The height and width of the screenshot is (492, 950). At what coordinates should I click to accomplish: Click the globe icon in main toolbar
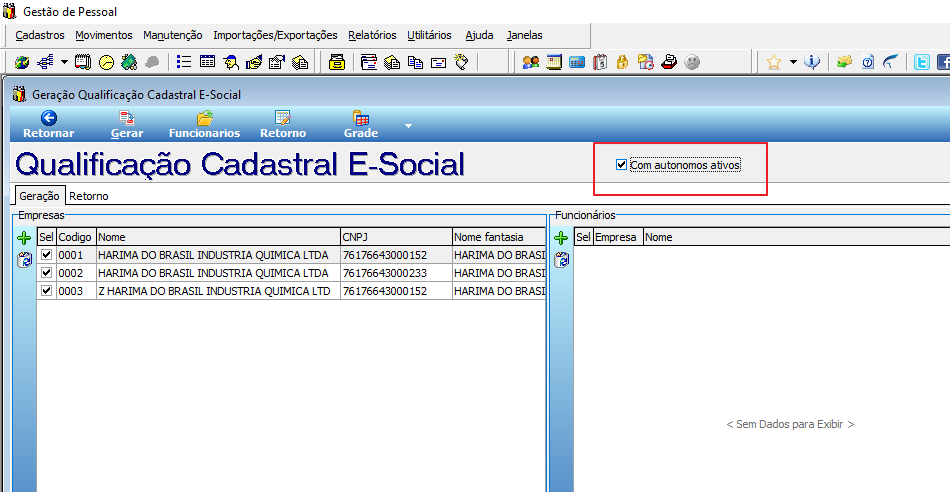(x=22, y=62)
